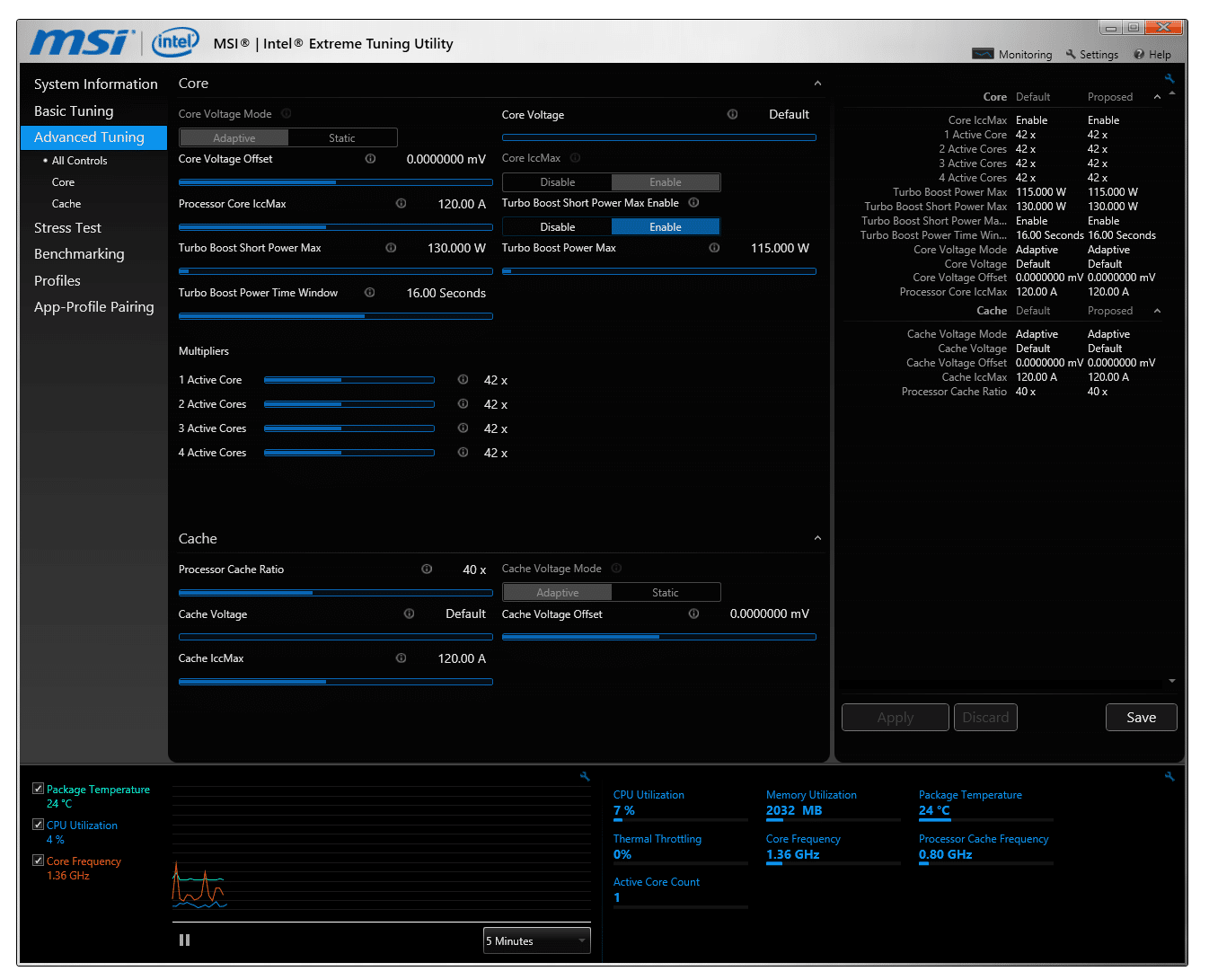
Task: Open the 5 Minutes time range dropdown
Action: coord(537,941)
